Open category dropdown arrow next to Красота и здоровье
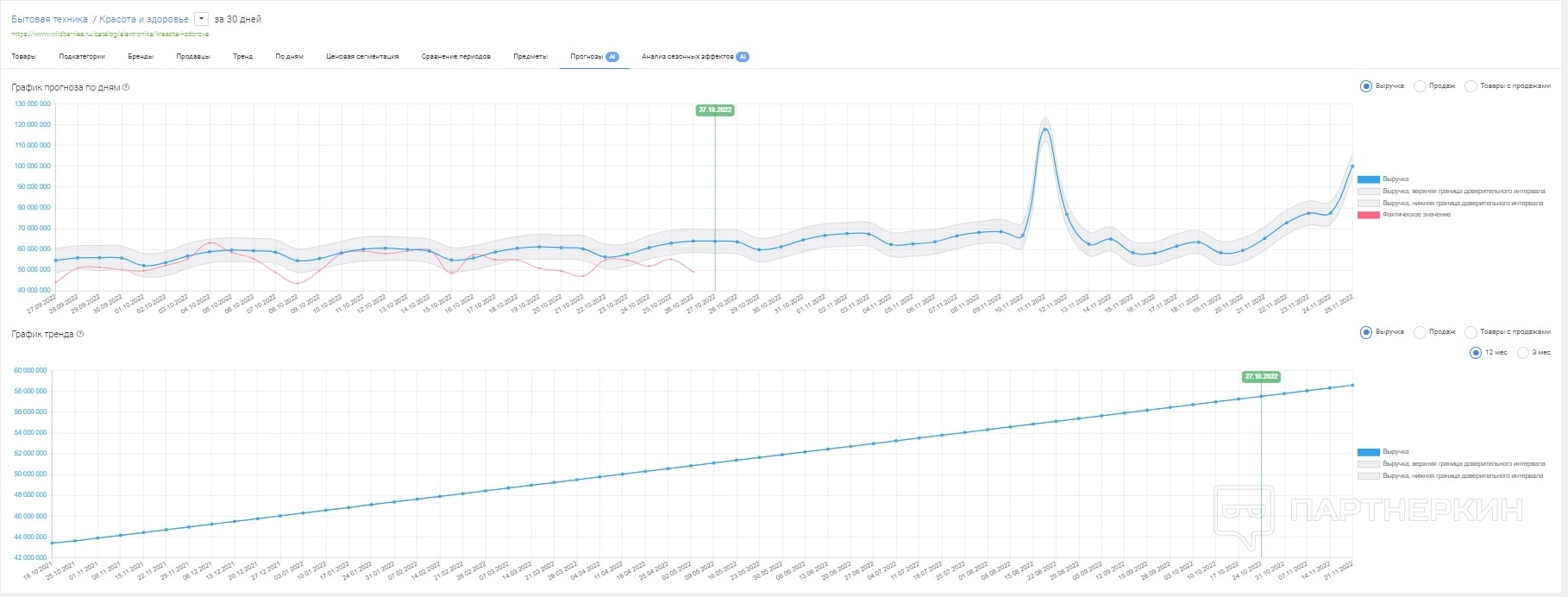Image resolution: width=1568 pixels, height=597 pixels. (201, 19)
